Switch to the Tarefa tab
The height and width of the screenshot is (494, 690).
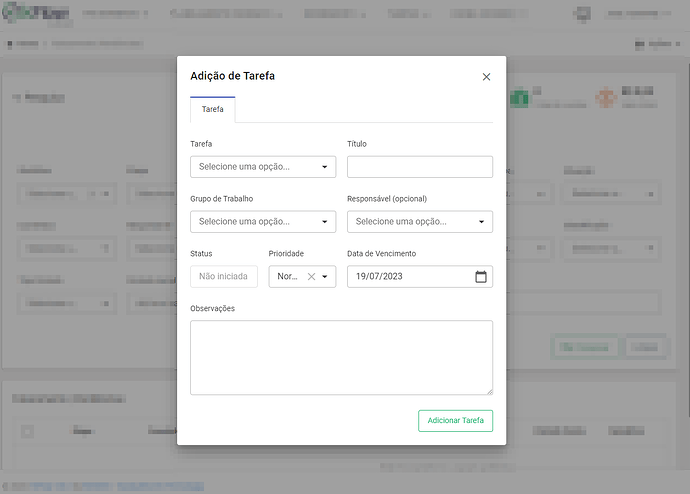click(x=213, y=109)
